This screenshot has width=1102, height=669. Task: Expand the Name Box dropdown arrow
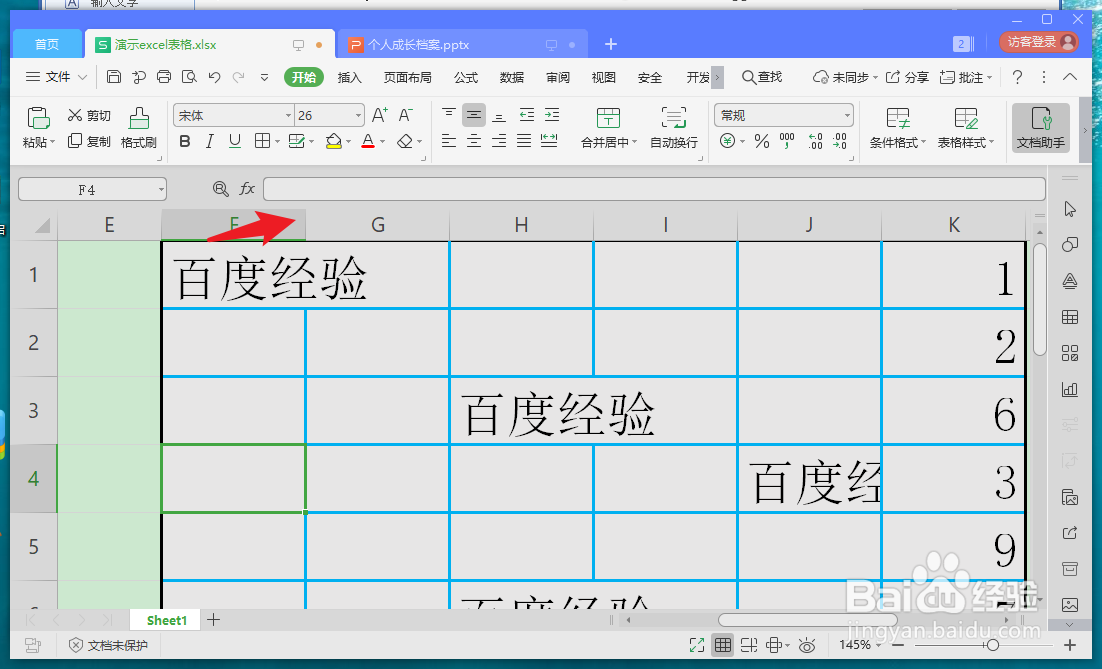161,189
